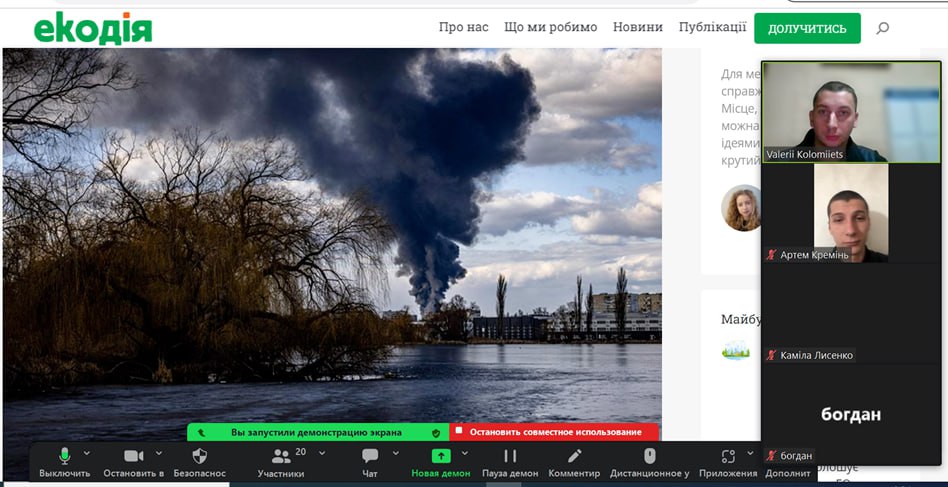Open Про нас menu item
The height and width of the screenshot is (487, 948).
pos(463,27)
